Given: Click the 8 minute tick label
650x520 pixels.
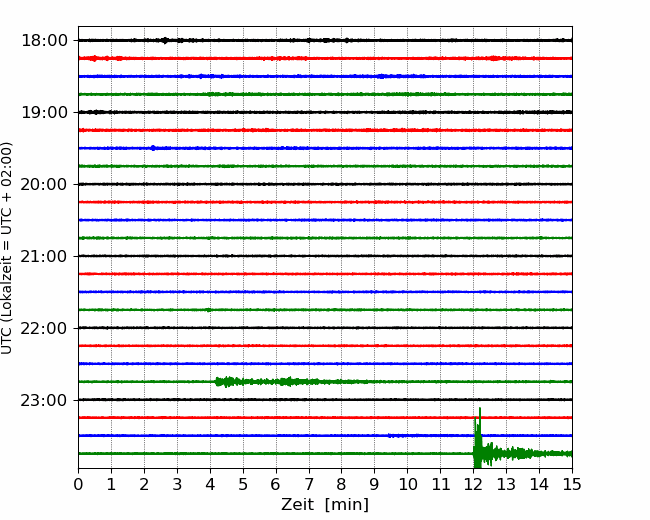Looking at the screenshot, I should [342, 484].
